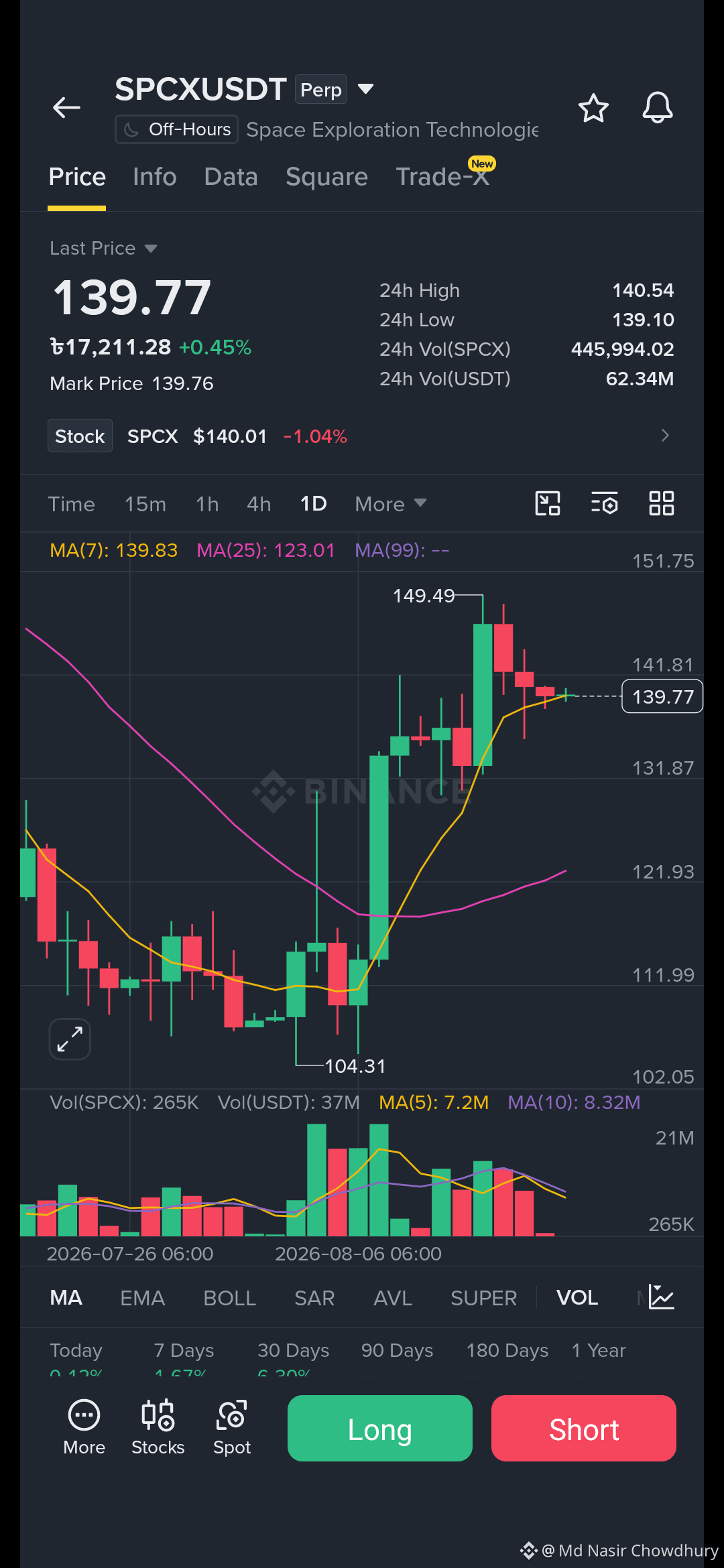Select the SUPER indicator

point(483,1298)
